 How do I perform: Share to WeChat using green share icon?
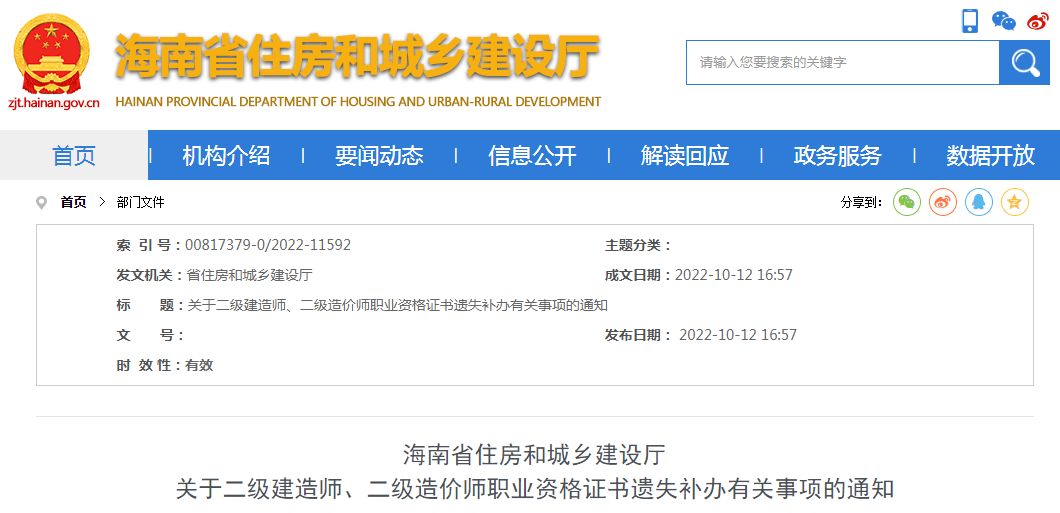click(x=906, y=202)
